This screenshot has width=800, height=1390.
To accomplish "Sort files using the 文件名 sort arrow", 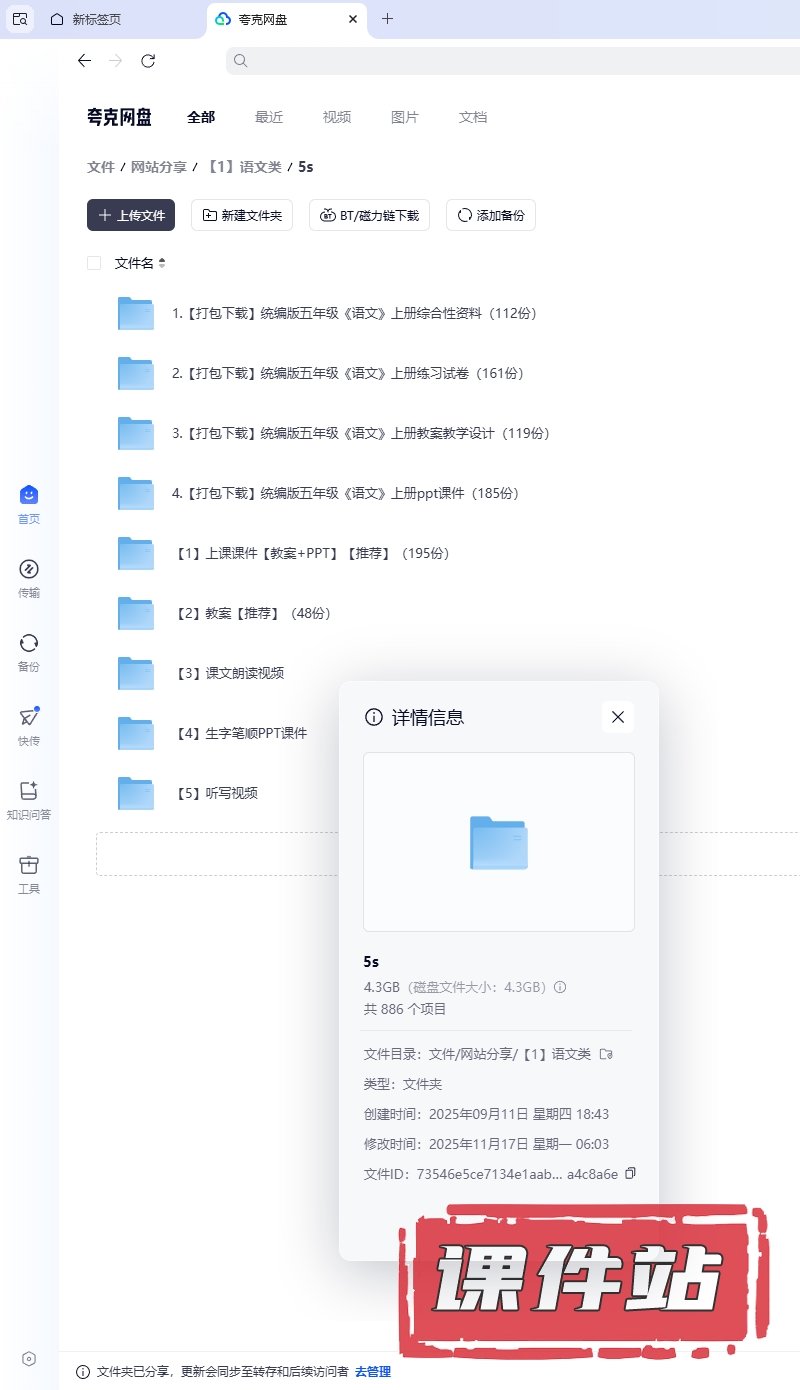I will coord(162,263).
